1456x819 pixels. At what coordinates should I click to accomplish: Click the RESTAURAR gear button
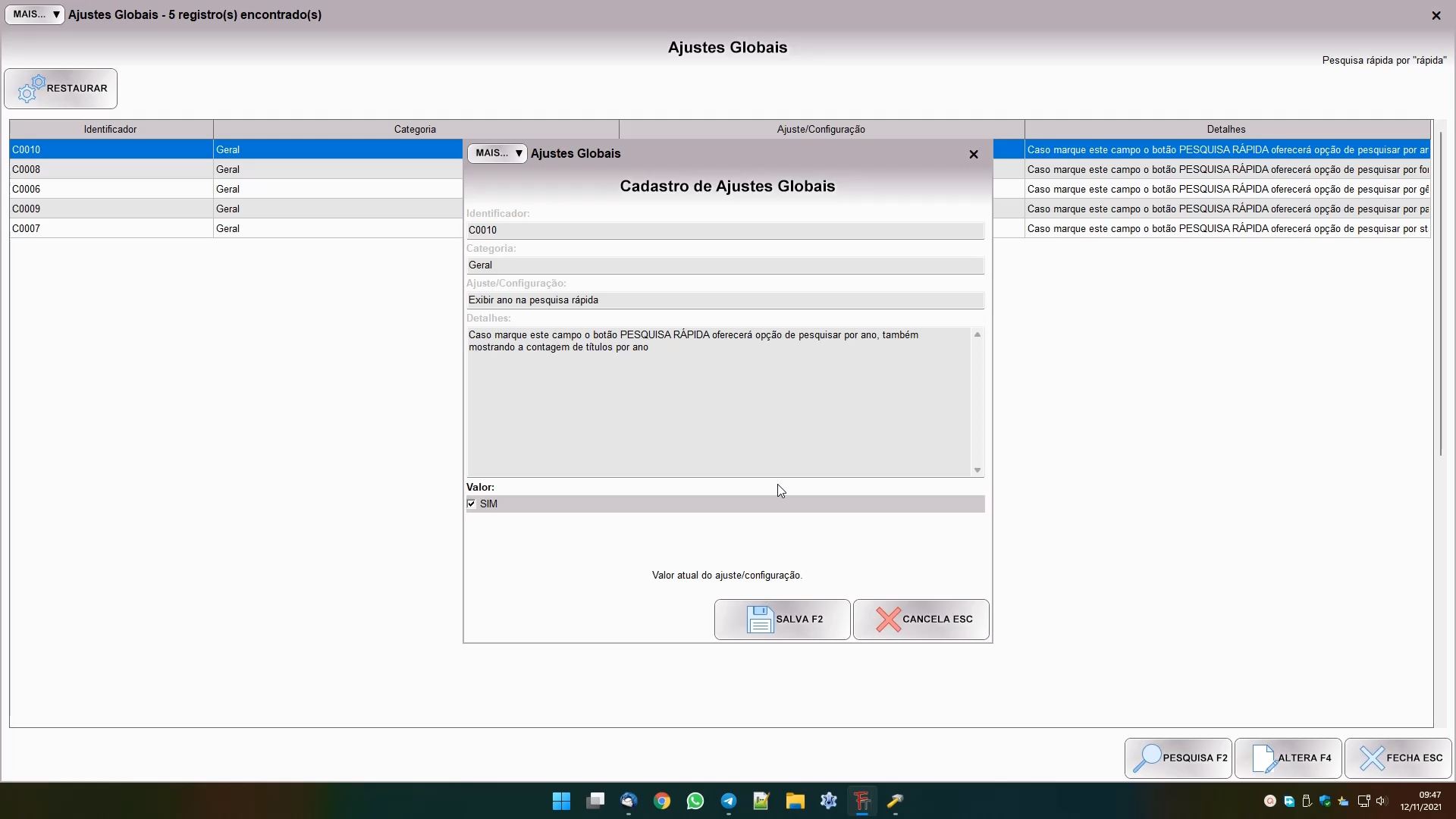[61, 89]
